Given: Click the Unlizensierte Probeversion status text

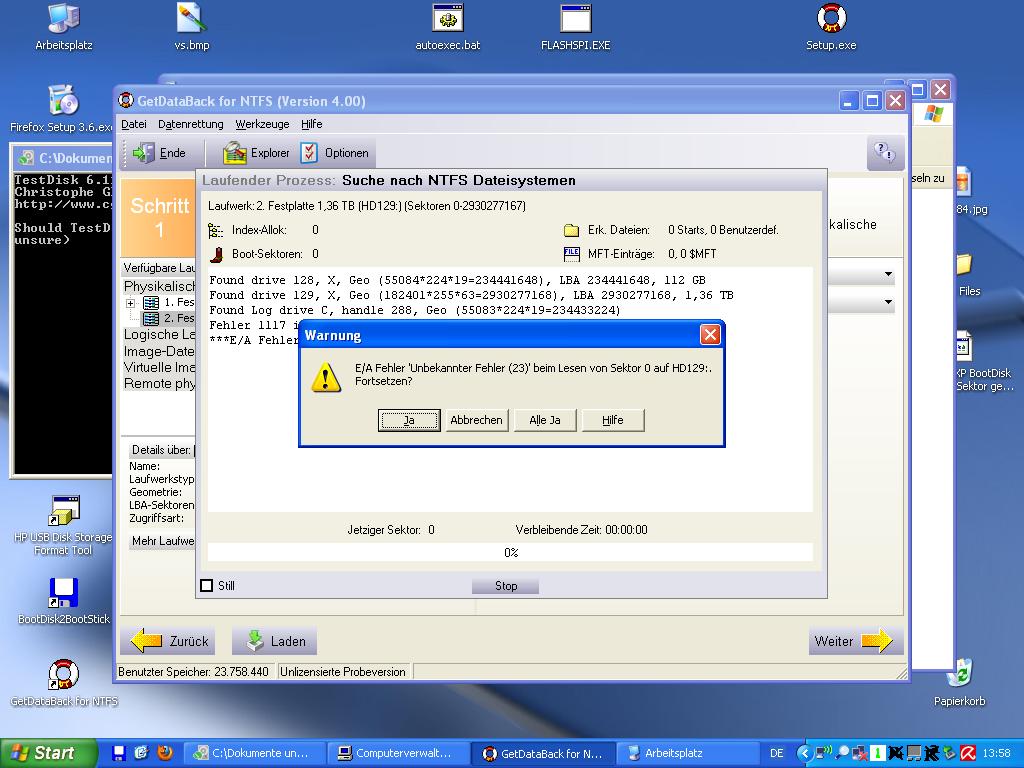Looking at the screenshot, I should (343, 671).
